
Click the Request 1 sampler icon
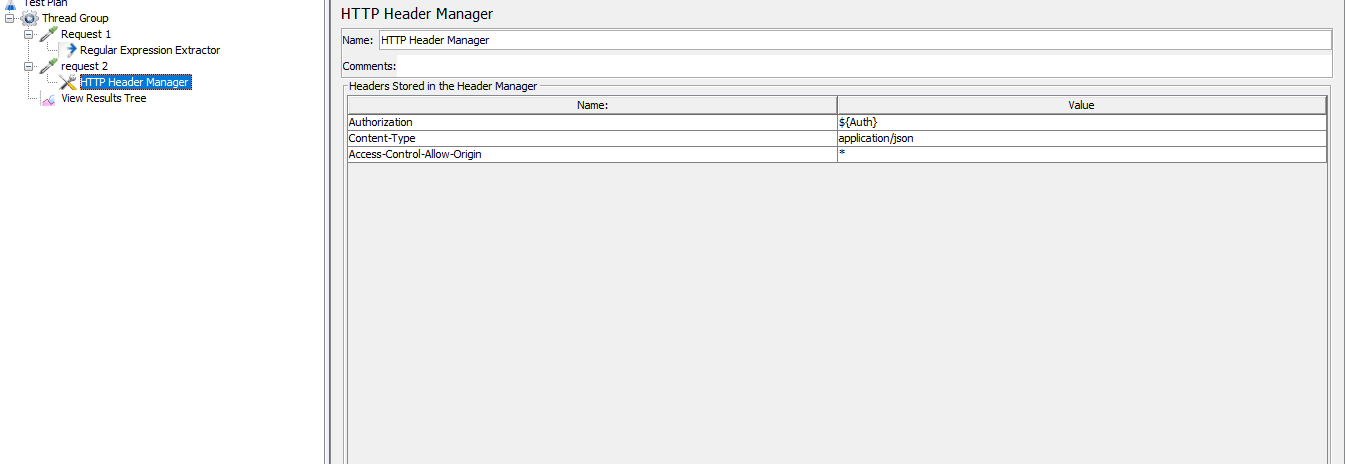click(48, 34)
